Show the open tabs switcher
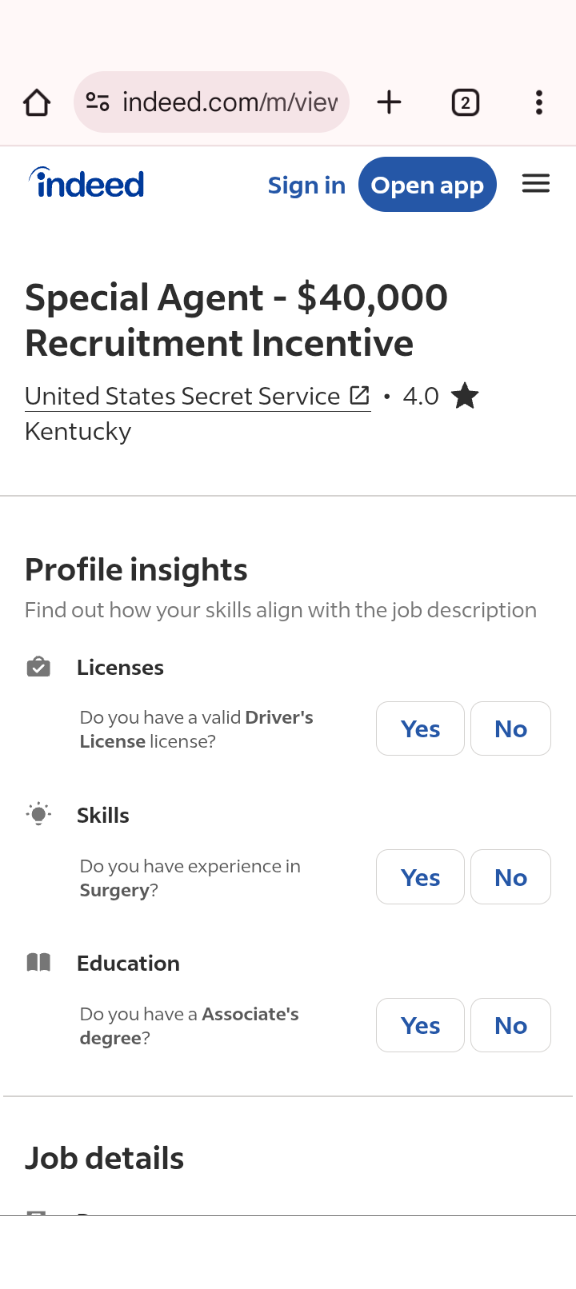The height and width of the screenshot is (1289, 576). [x=465, y=102]
